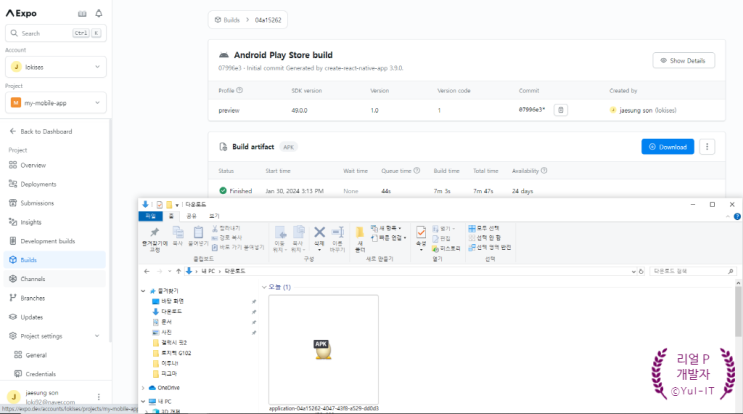Open Updates in Expo sidebar
The image size is (743, 414).
(26, 317)
